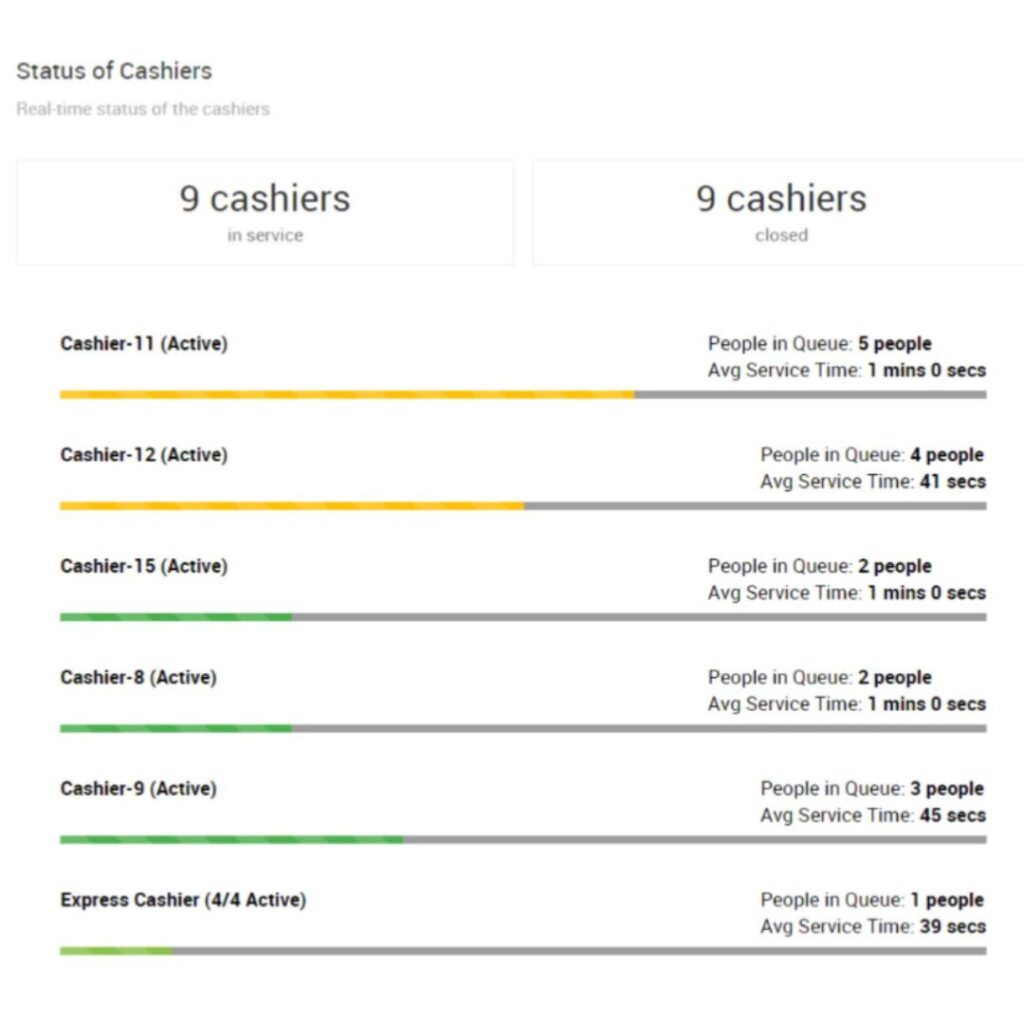The width and height of the screenshot is (1024, 1024).
Task: Select the 9 cashiers closed card
Action: 780,211
